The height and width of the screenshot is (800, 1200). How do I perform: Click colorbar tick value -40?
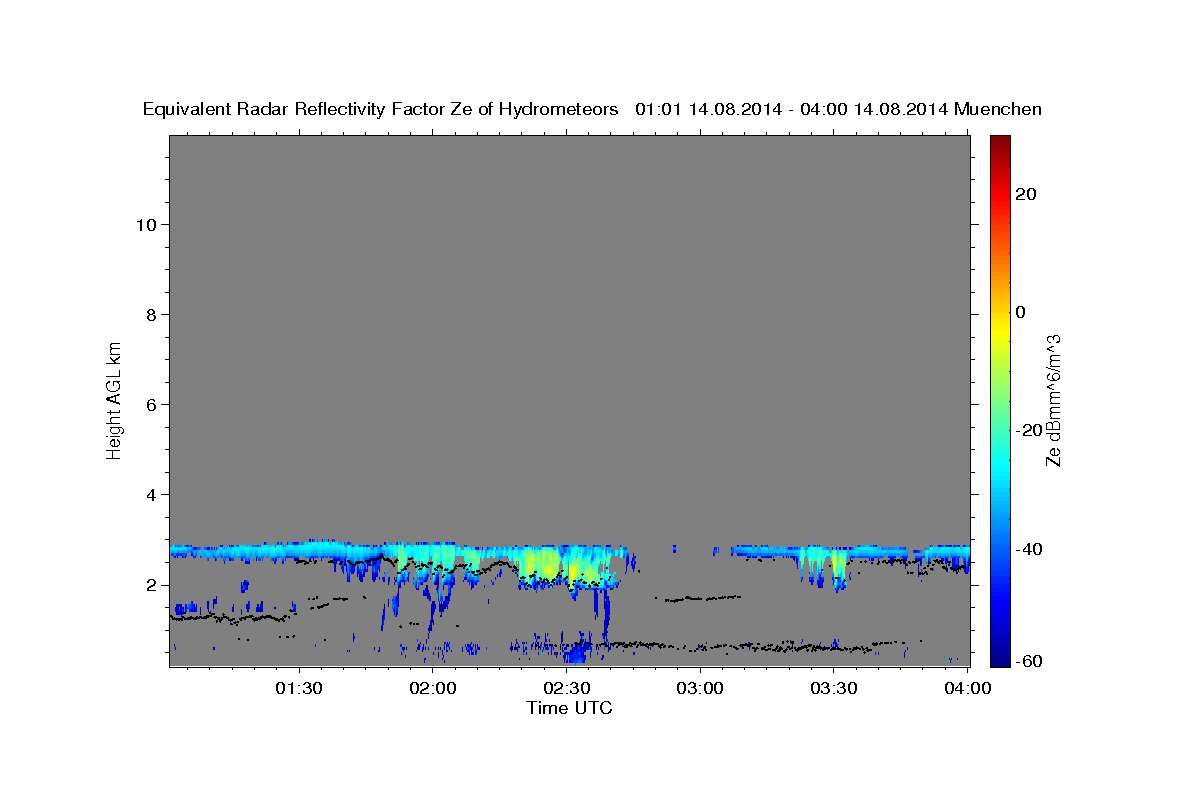[1028, 549]
